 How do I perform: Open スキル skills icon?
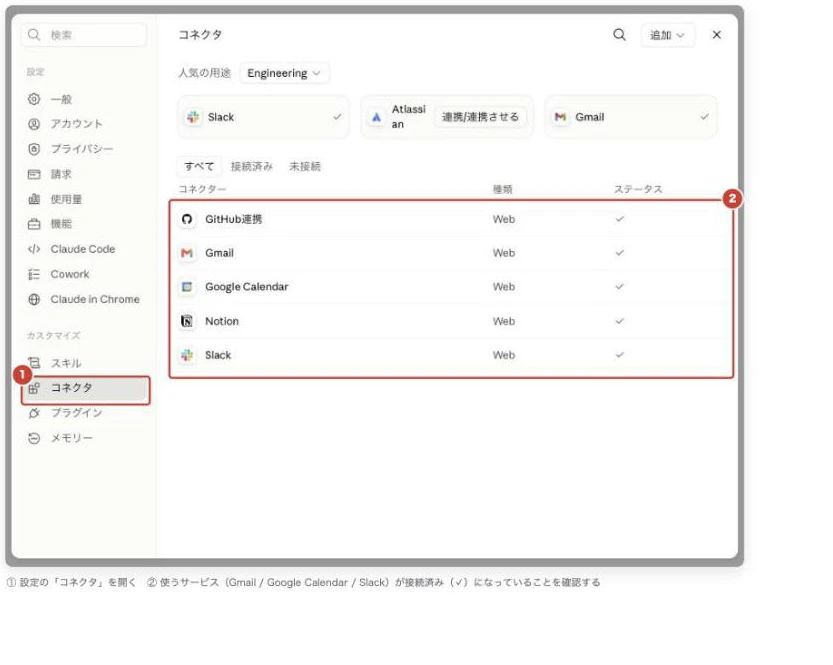click(x=34, y=363)
